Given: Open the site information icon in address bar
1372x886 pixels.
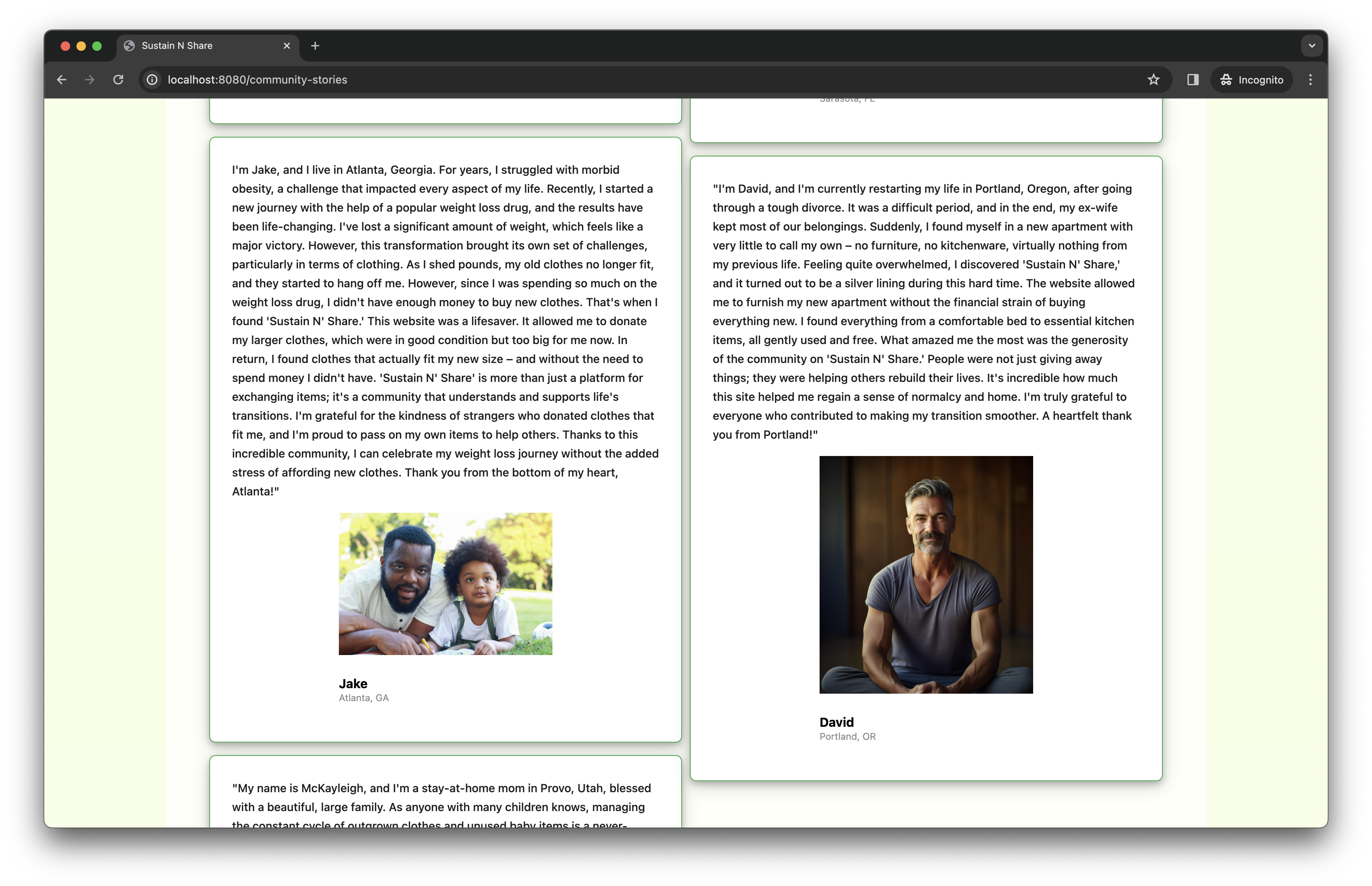Looking at the screenshot, I should click(x=152, y=80).
